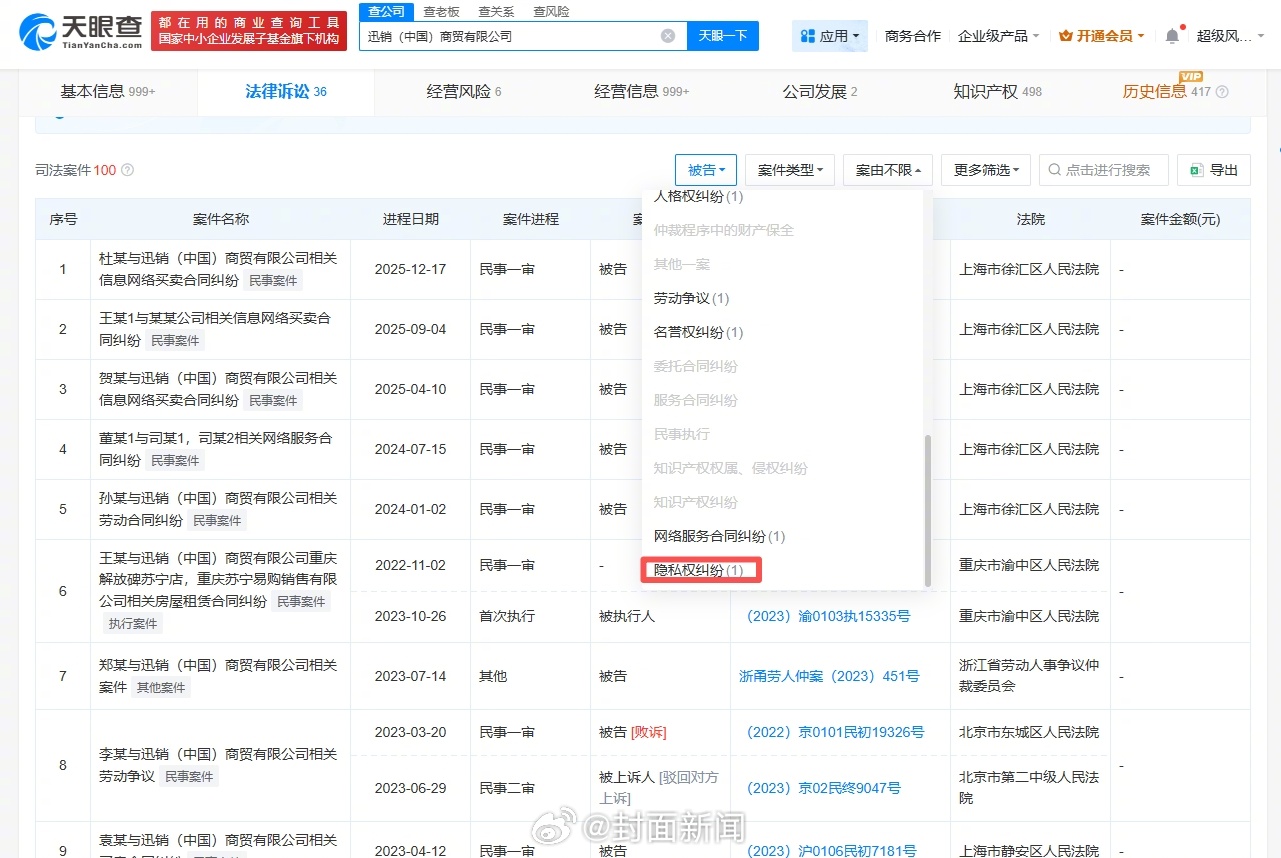
Task: Click the help icon next to 历史信息
Action: tap(1222, 92)
